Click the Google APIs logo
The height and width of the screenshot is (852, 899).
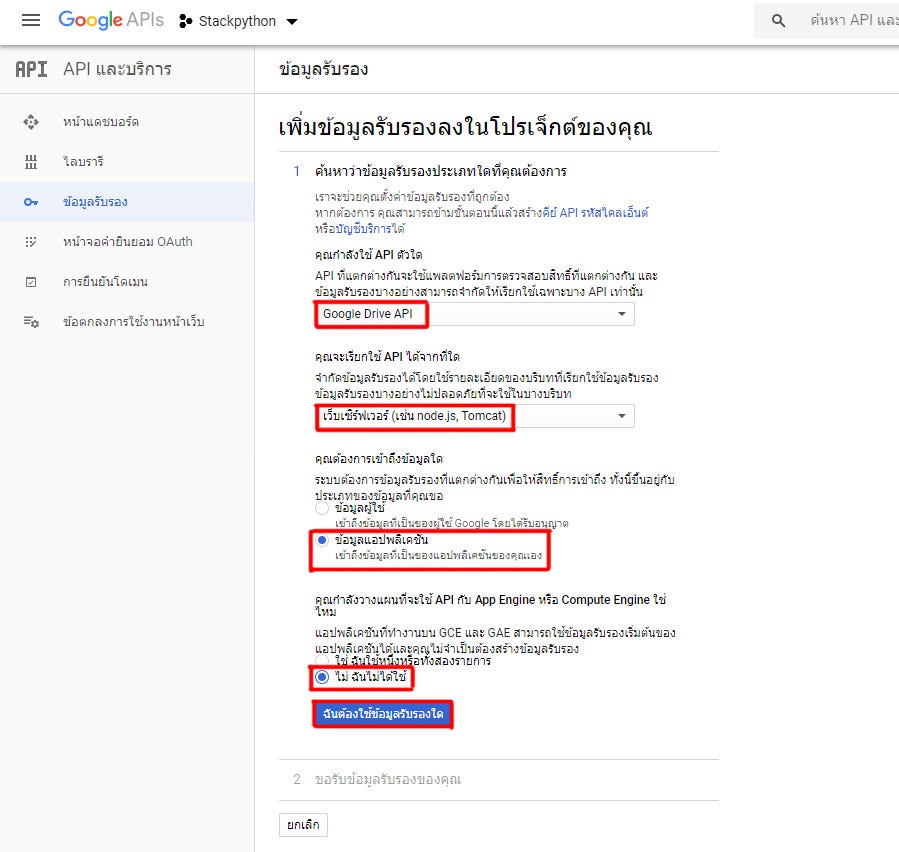tap(111, 20)
